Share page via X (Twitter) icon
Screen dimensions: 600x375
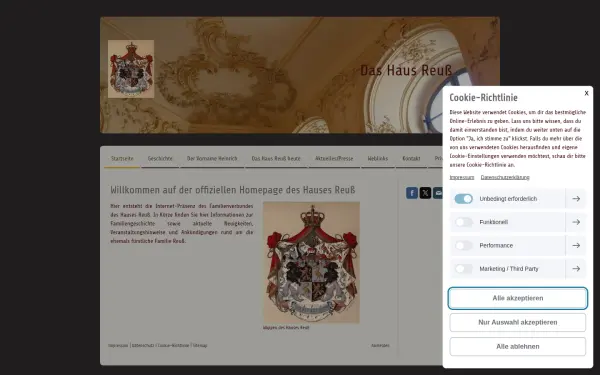(x=425, y=193)
